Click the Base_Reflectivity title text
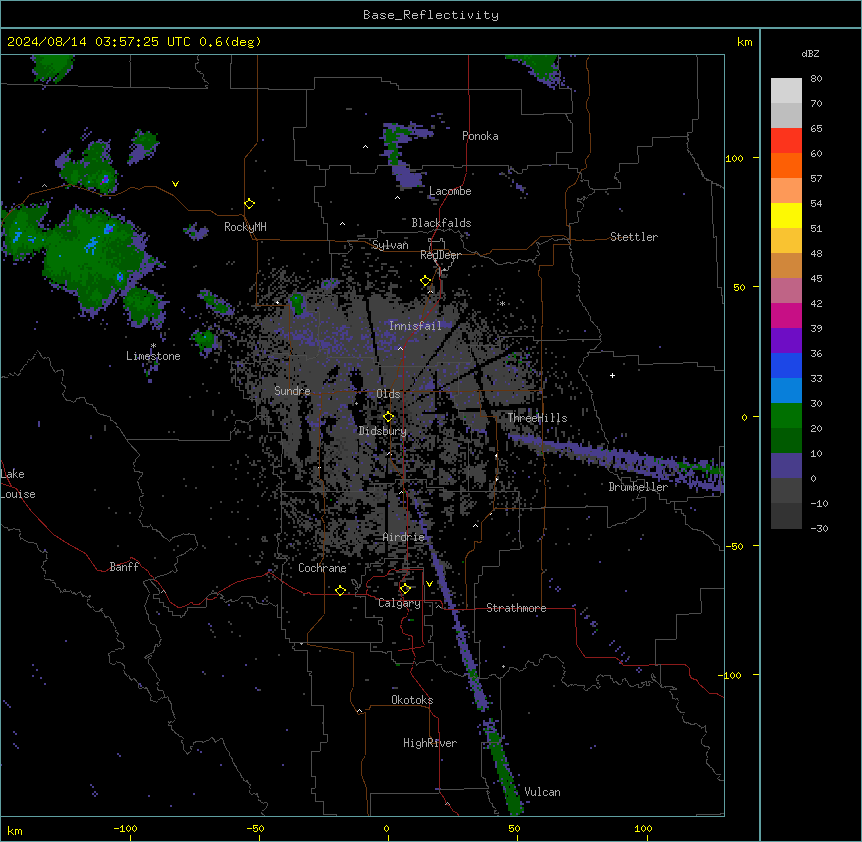The image size is (862, 842). pyautogui.click(x=431, y=15)
